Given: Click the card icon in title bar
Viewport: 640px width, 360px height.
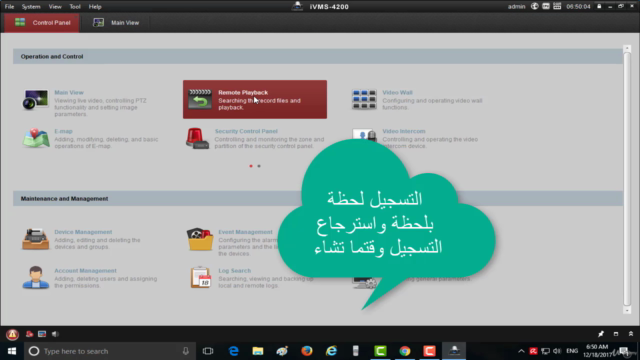Looking at the screenshot, I should pos(546,6).
